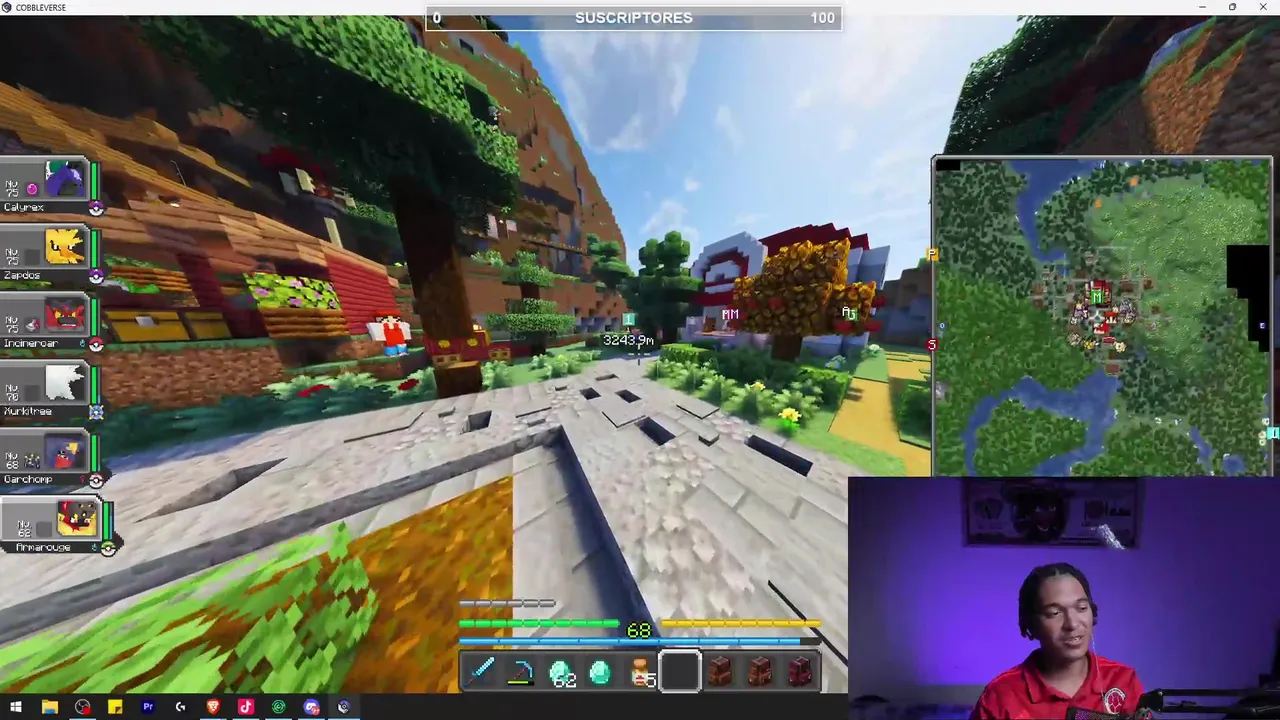Open Adobe Premiere Pro from the taskbar
1280x720 pixels.
pos(148,707)
